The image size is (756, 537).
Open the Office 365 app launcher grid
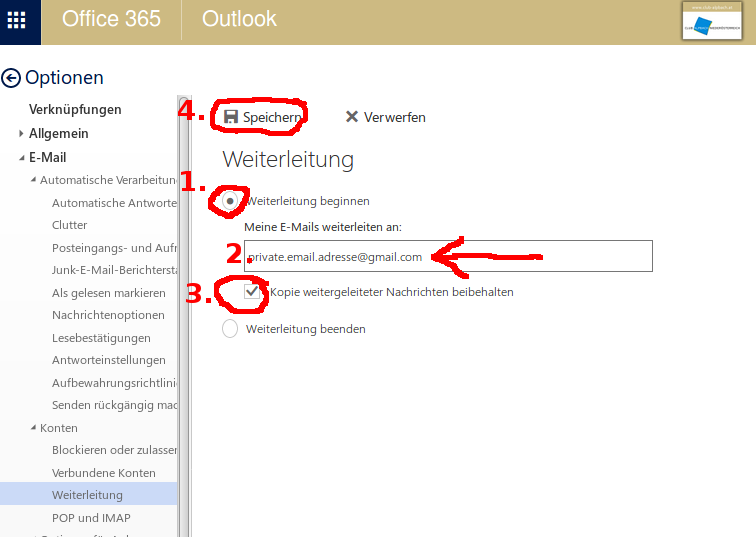click(16, 20)
